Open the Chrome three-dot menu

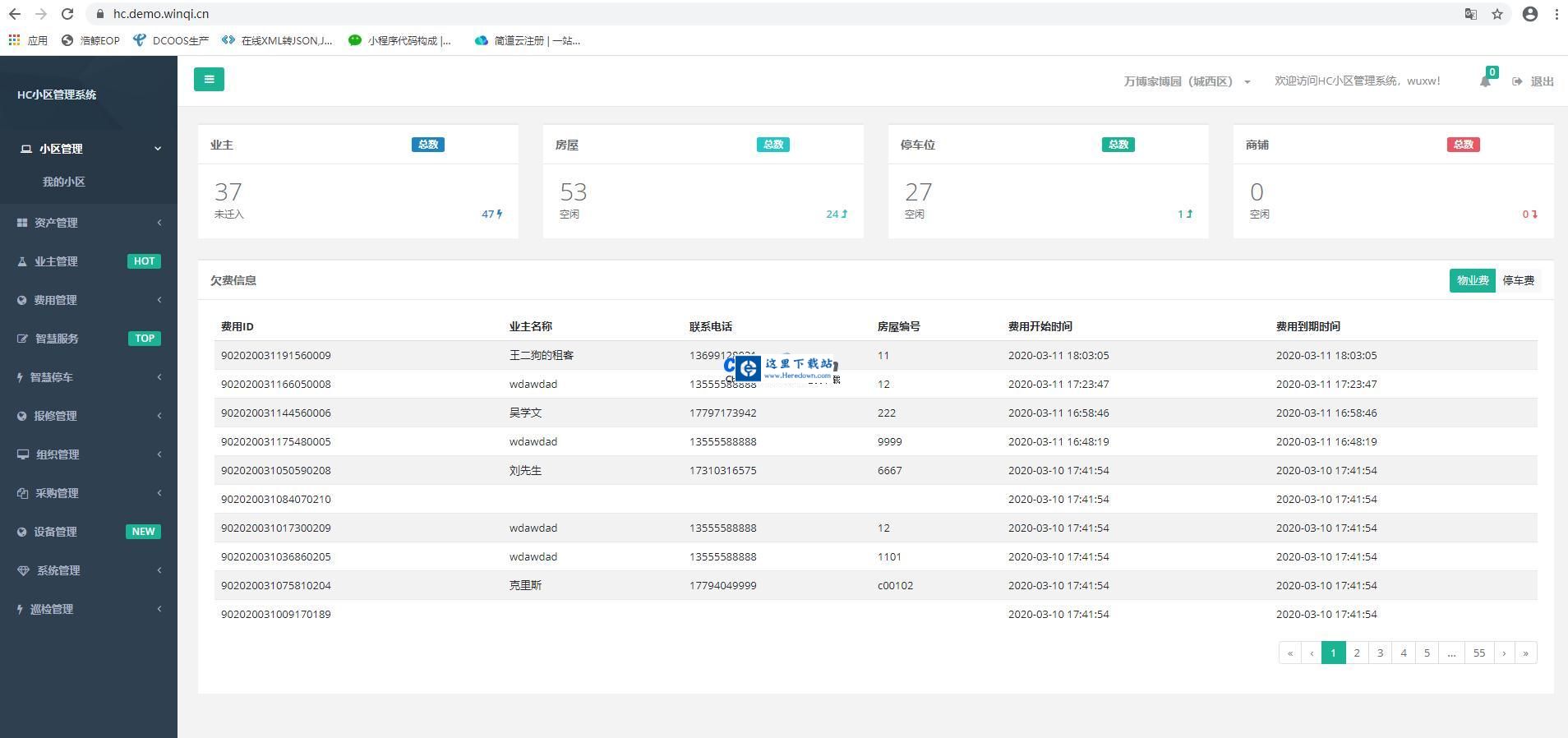[1556, 14]
